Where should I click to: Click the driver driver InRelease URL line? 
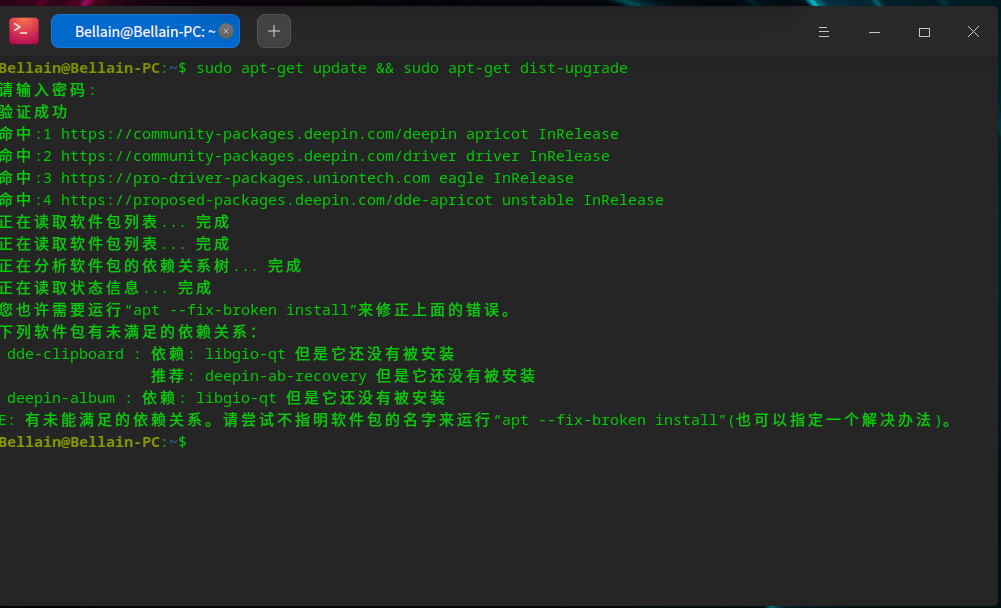[x=305, y=156]
